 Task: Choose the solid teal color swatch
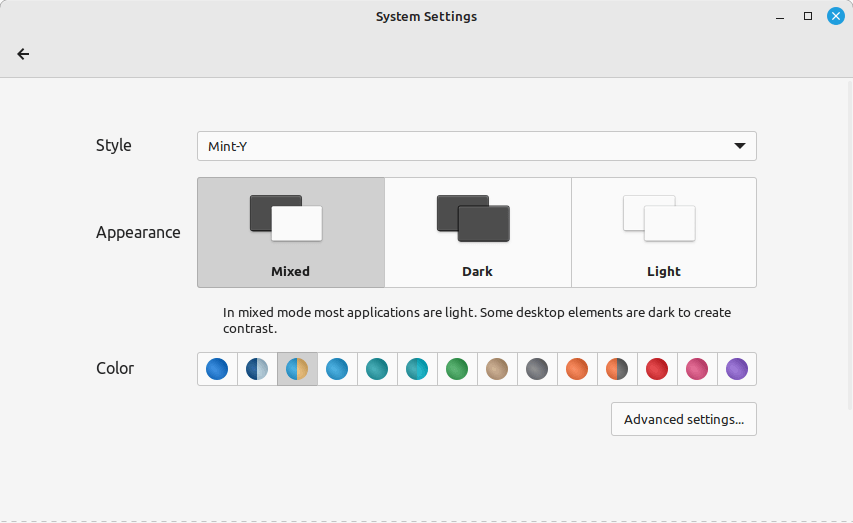tap(377, 369)
